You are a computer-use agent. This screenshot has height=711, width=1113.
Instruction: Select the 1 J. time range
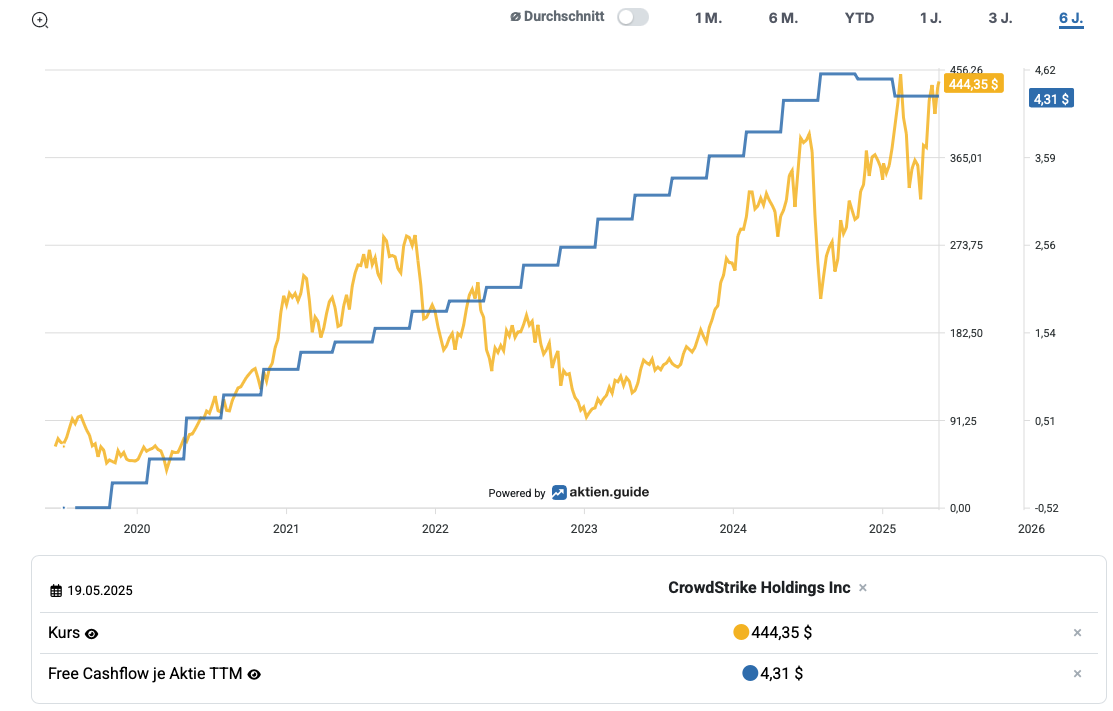[931, 18]
